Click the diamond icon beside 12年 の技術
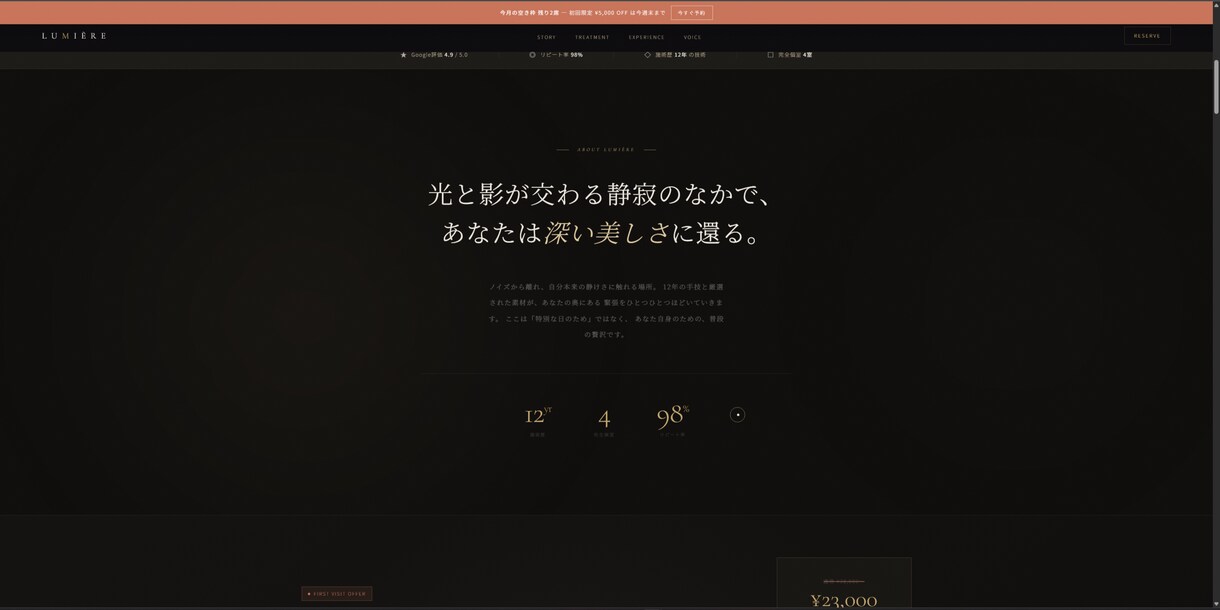 (x=647, y=55)
